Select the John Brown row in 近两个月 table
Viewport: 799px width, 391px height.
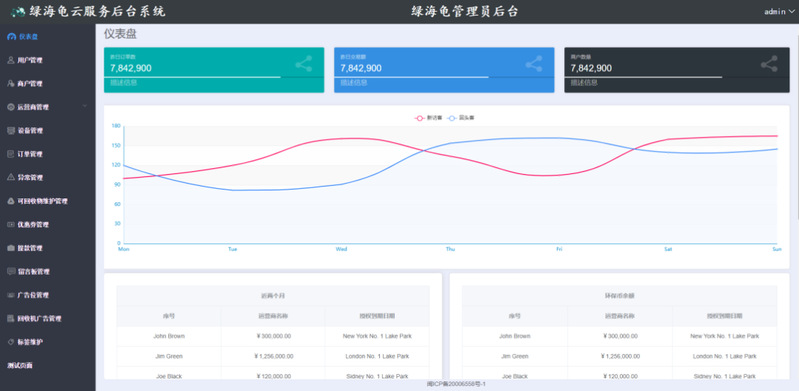[x=273, y=336]
